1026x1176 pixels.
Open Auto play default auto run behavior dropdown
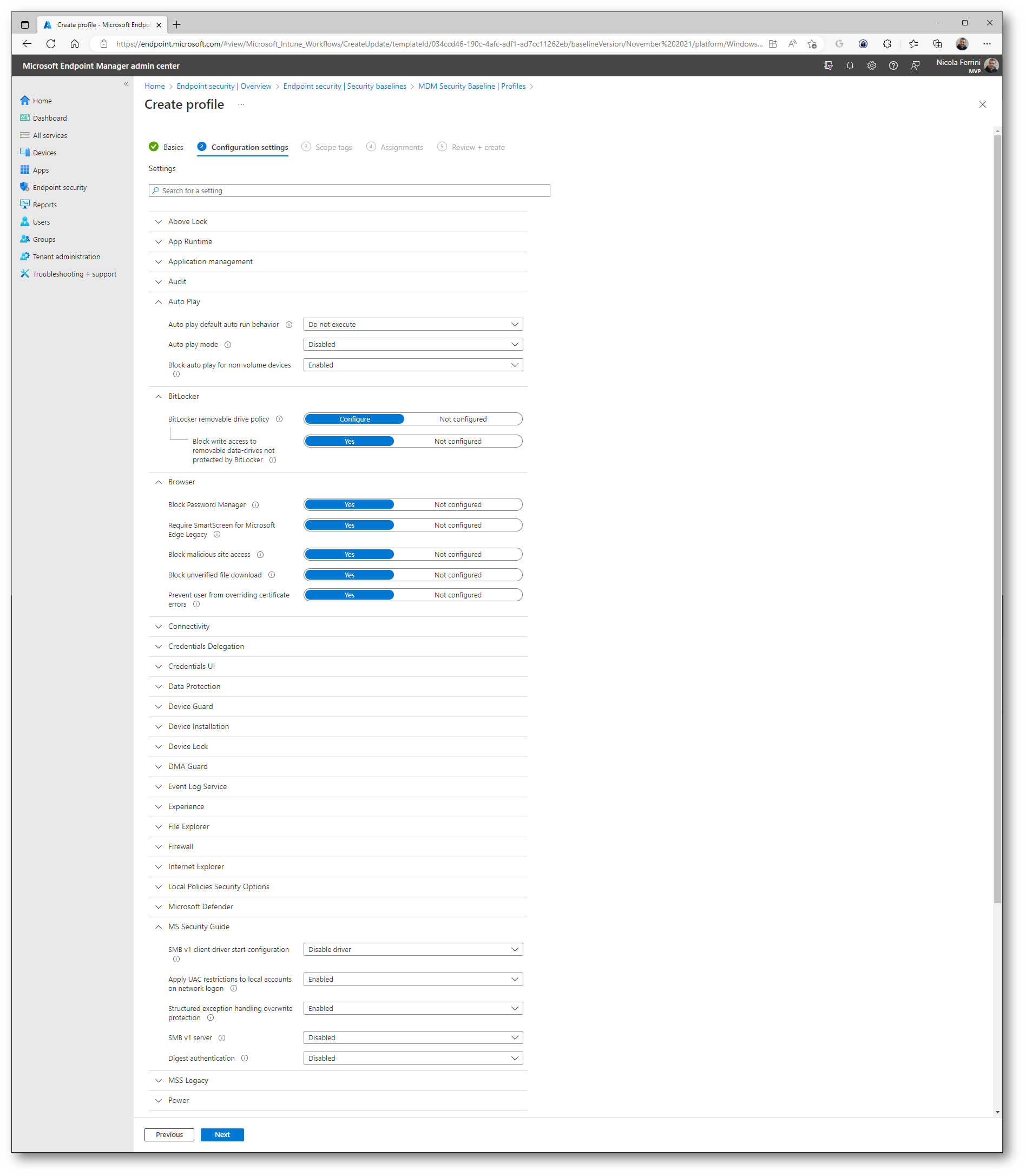(413, 325)
